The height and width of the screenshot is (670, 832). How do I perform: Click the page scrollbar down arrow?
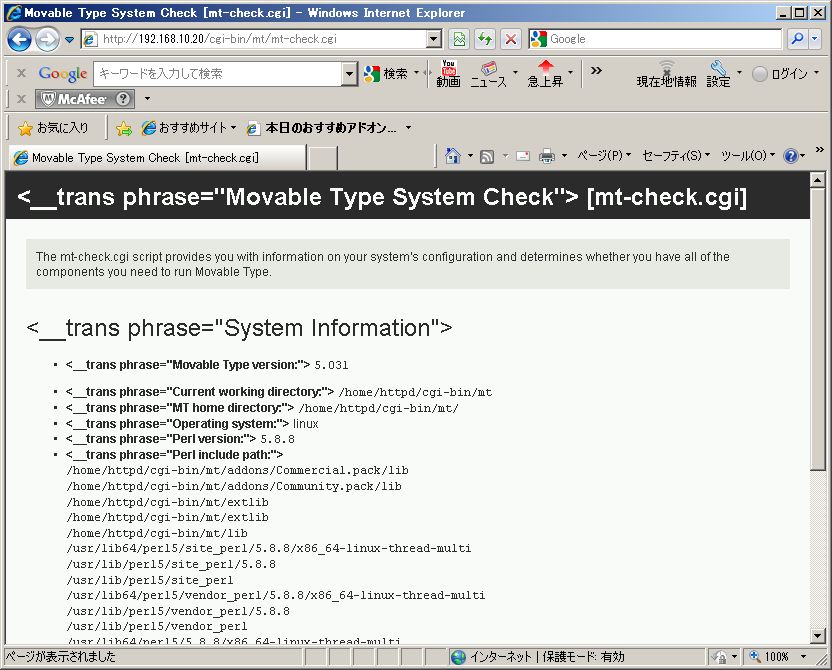tap(818, 636)
